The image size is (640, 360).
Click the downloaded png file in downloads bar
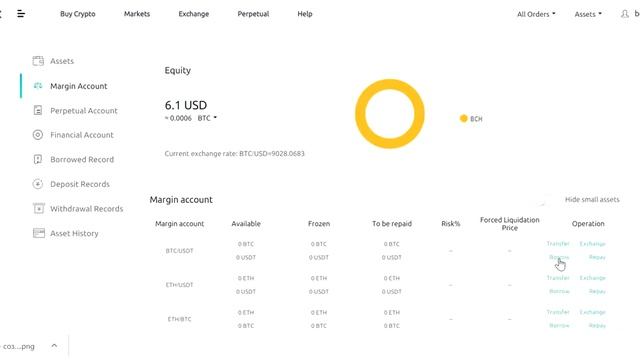pyautogui.click(x=18, y=347)
